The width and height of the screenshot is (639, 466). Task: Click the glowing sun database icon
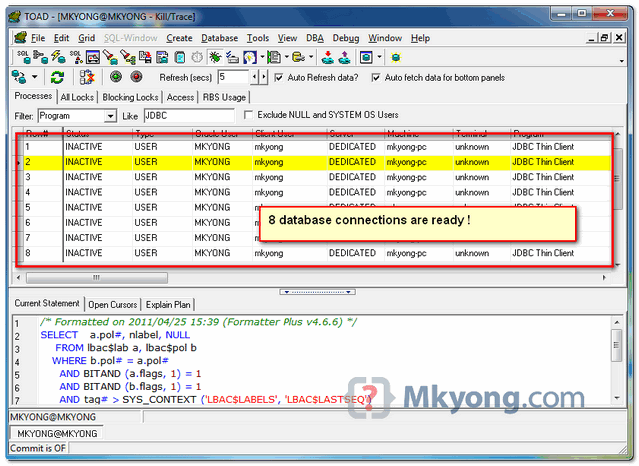395,57
